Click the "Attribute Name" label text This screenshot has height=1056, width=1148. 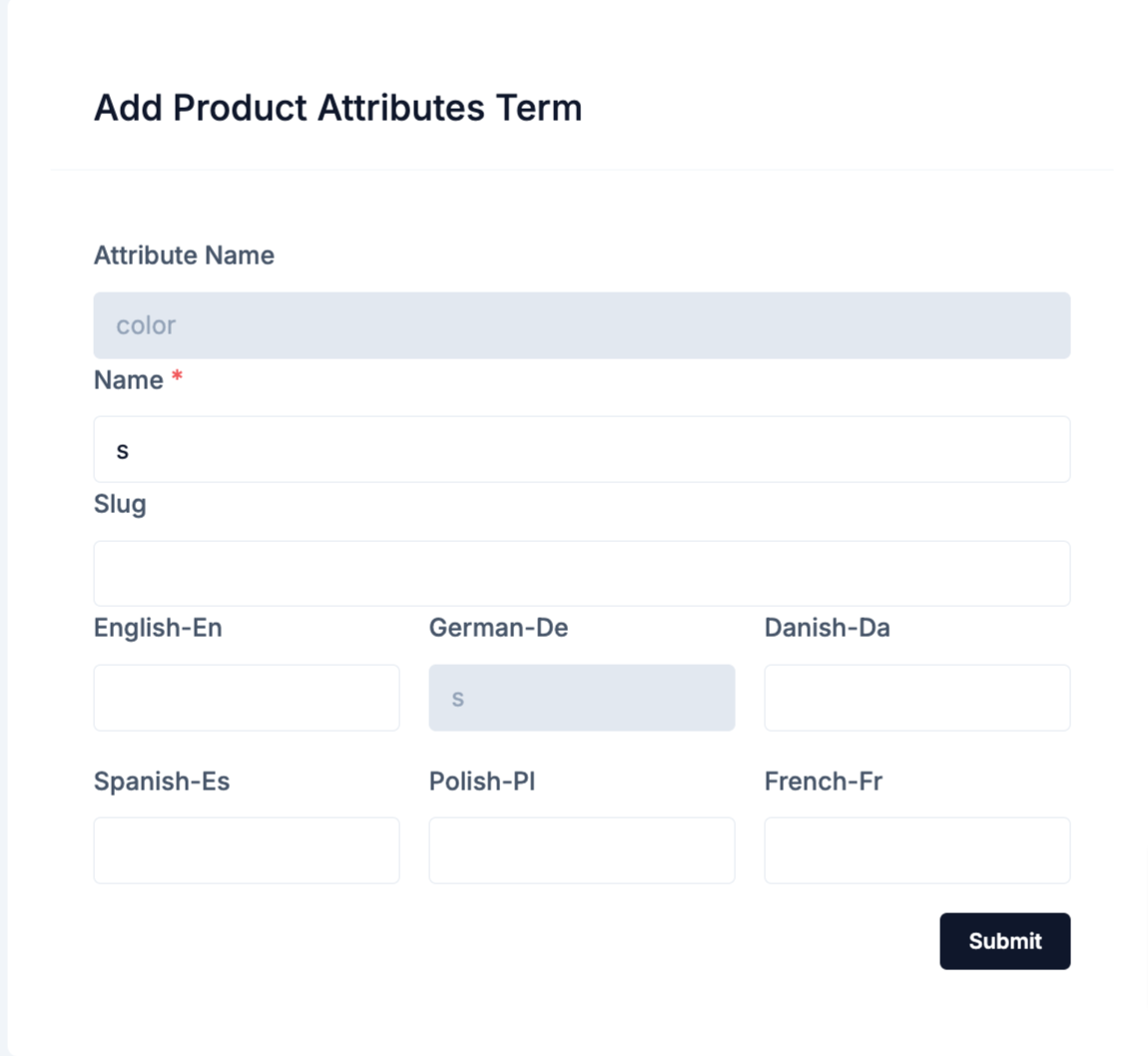pos(184,256)
